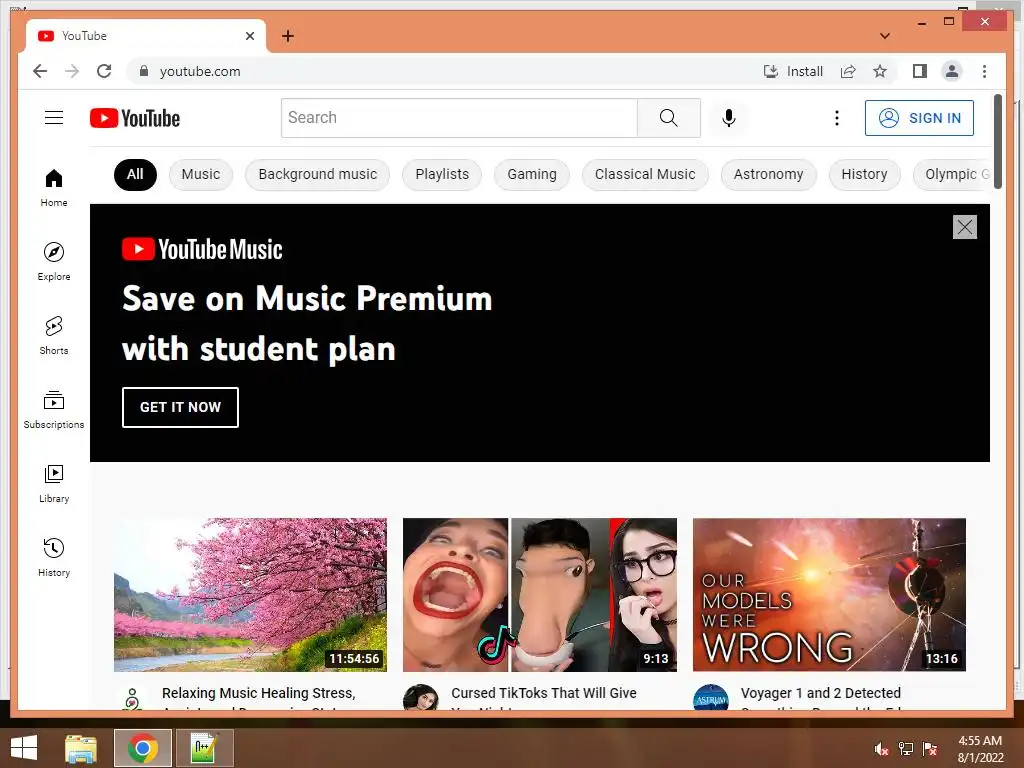Screen dimensions: 1024x768
Task: Open YouTube settings three-dot menu
Action: click(x=837, y=118)
